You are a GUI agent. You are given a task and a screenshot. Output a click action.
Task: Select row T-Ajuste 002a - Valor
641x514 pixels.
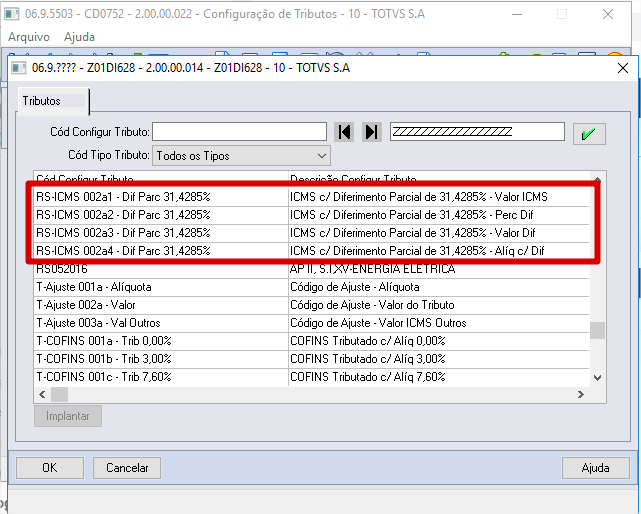coord(312,305)
